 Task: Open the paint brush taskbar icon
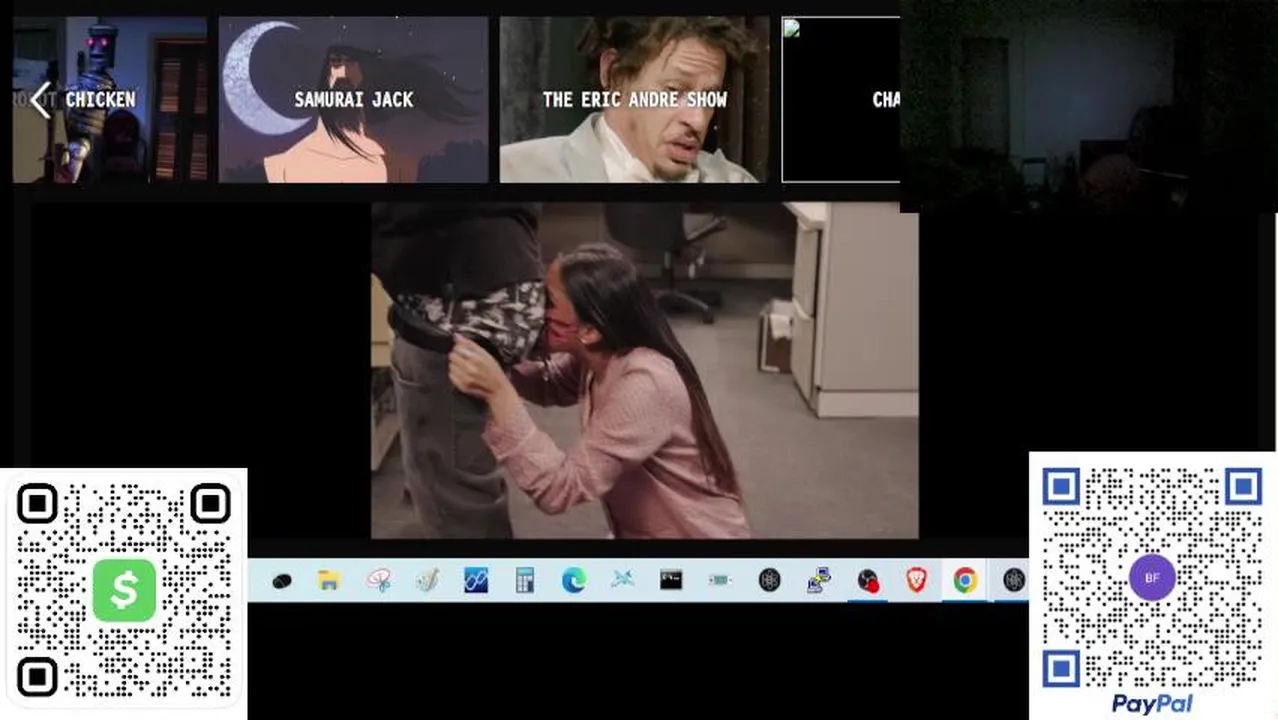coord(427,580)
